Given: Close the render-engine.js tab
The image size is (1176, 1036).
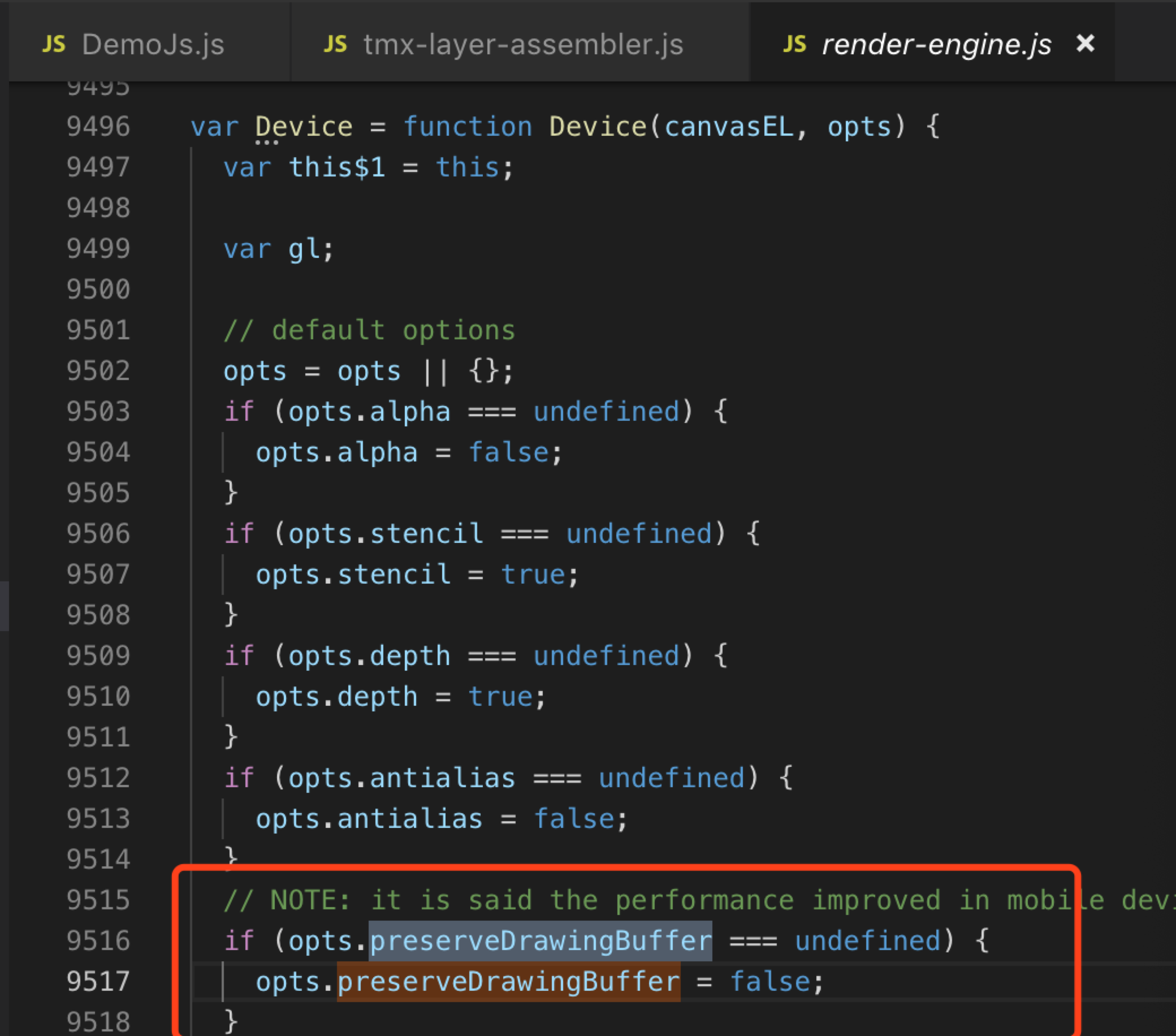Looking at the screenshot, I should 1085,44.
